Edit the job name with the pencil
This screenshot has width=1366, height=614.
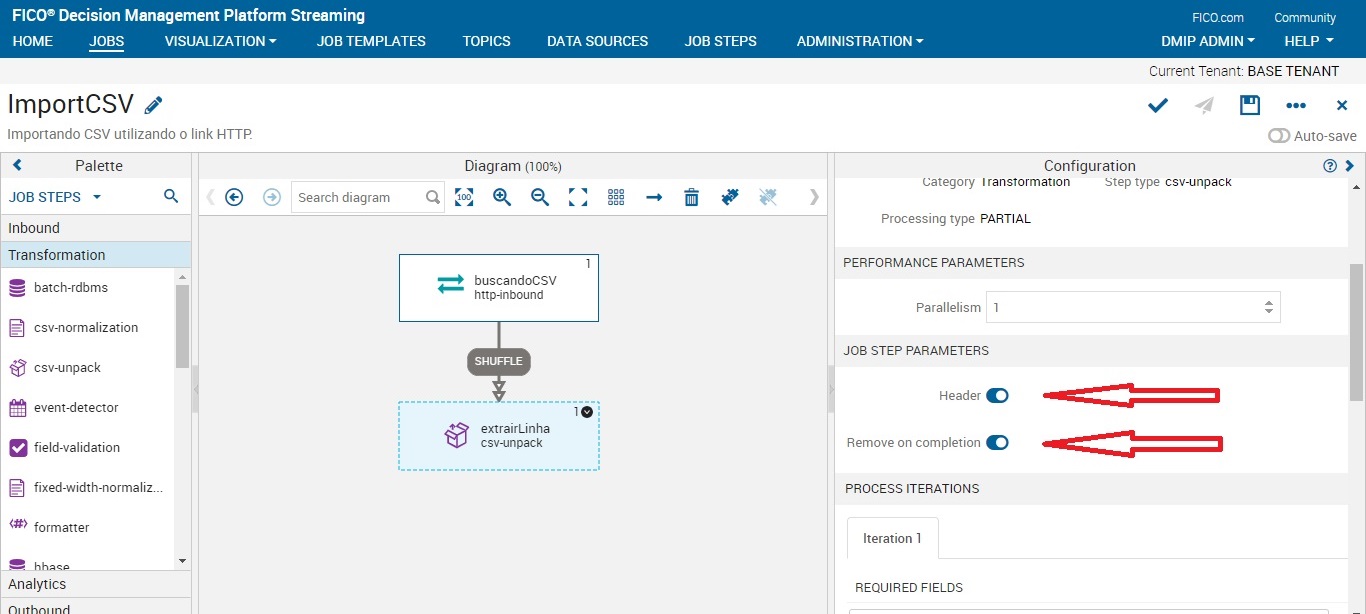pos(154,103)
